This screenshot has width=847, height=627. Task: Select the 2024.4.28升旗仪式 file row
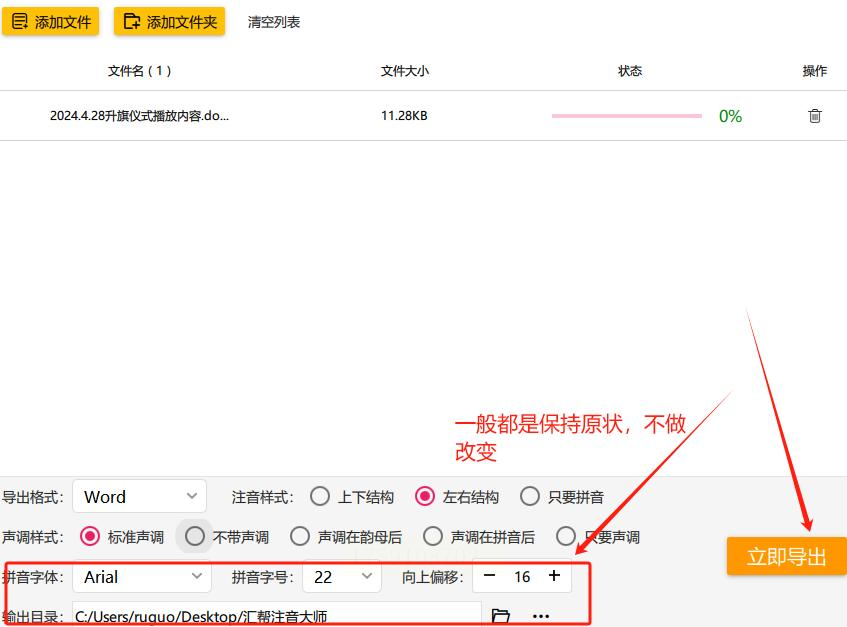pyautogui.click(x=424, y=116)
